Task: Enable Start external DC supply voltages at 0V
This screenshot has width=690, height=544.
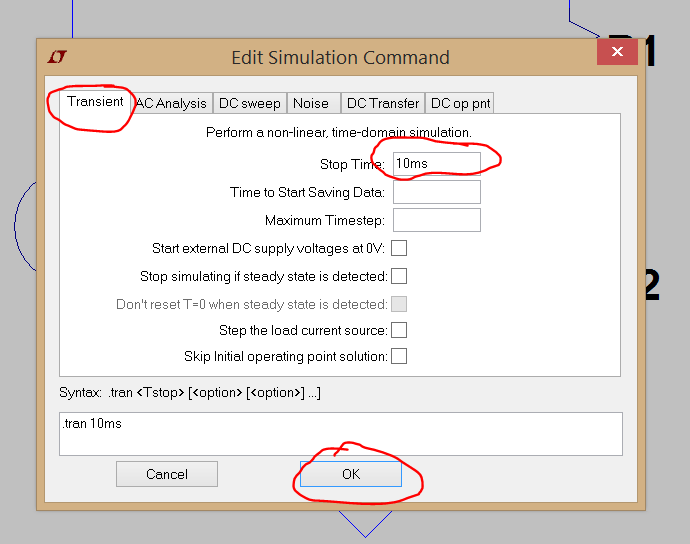Action: coord(399,248)
